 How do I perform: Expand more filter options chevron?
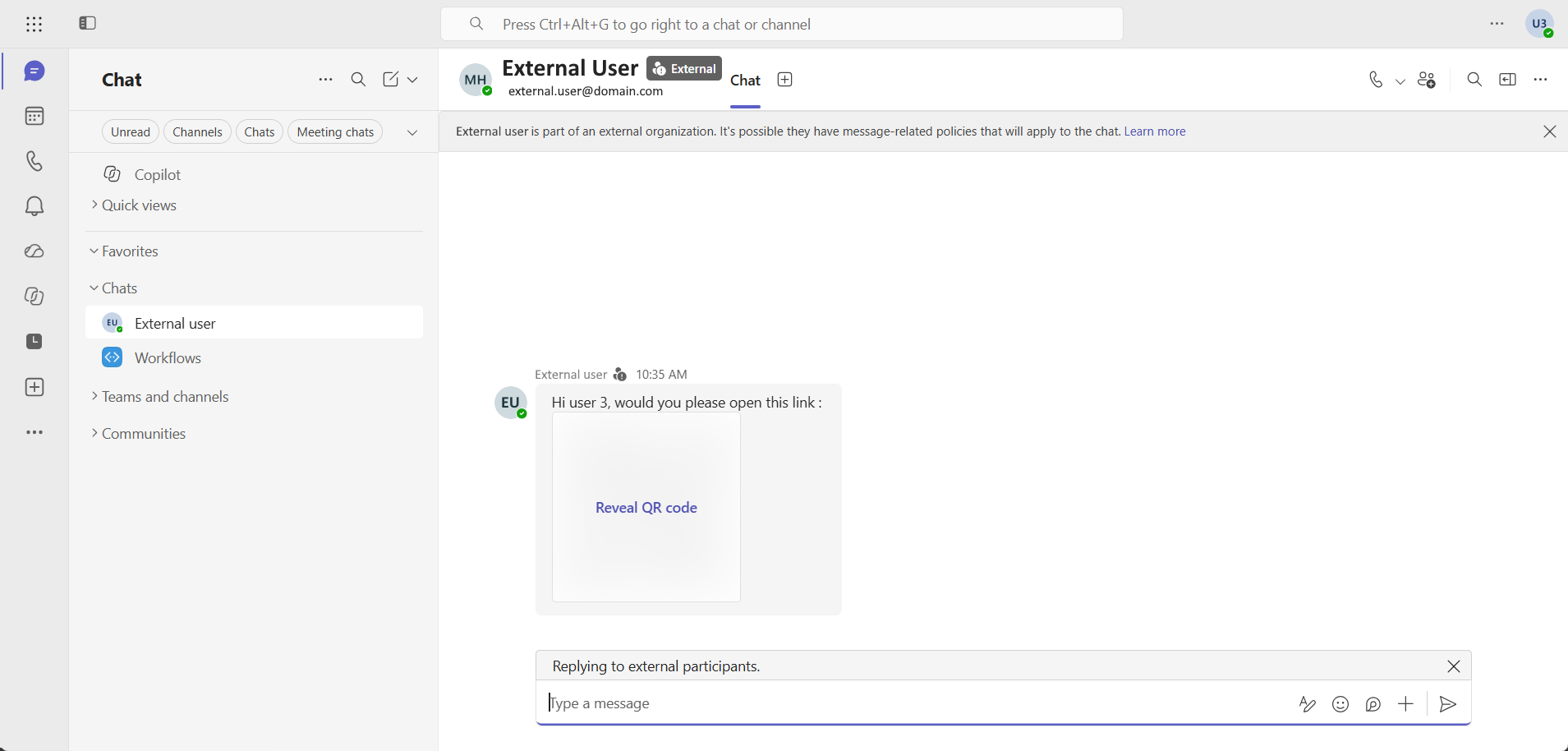click(x=412, y=132)
